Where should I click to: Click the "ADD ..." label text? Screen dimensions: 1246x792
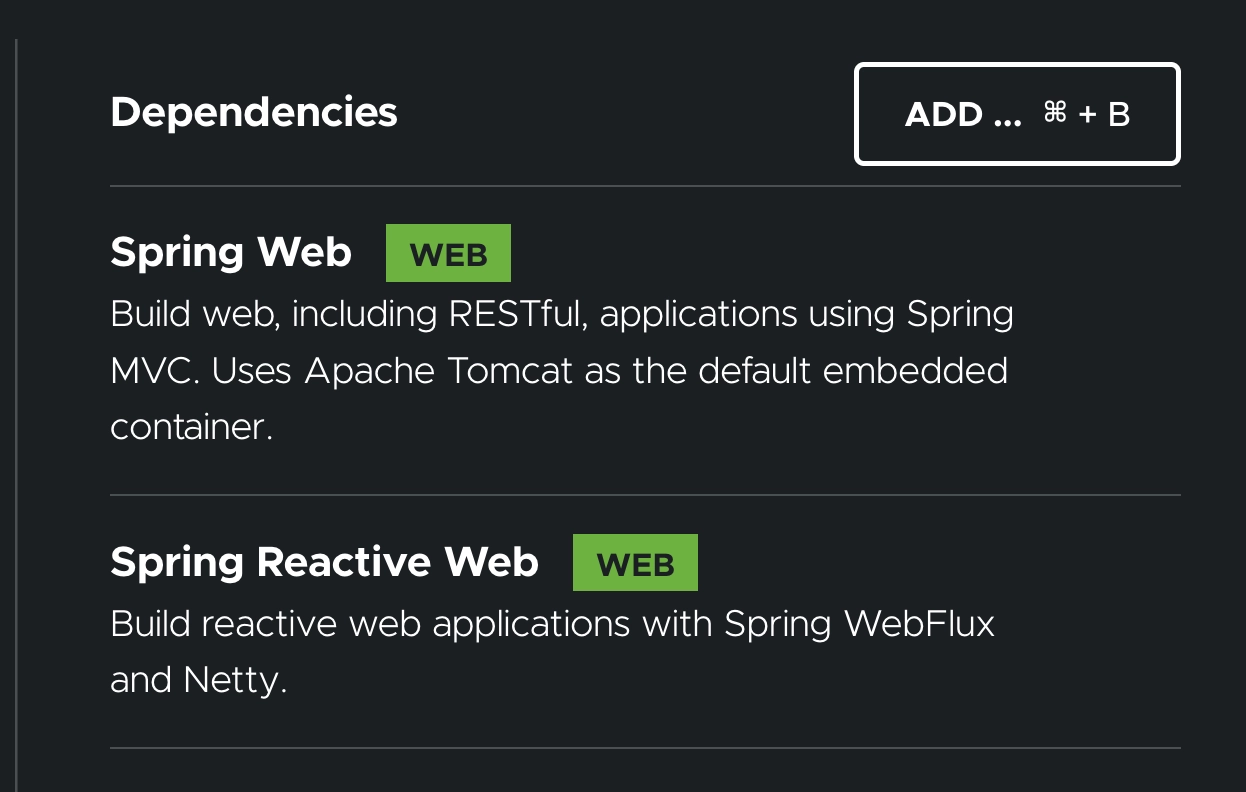(x=962, y=115)
